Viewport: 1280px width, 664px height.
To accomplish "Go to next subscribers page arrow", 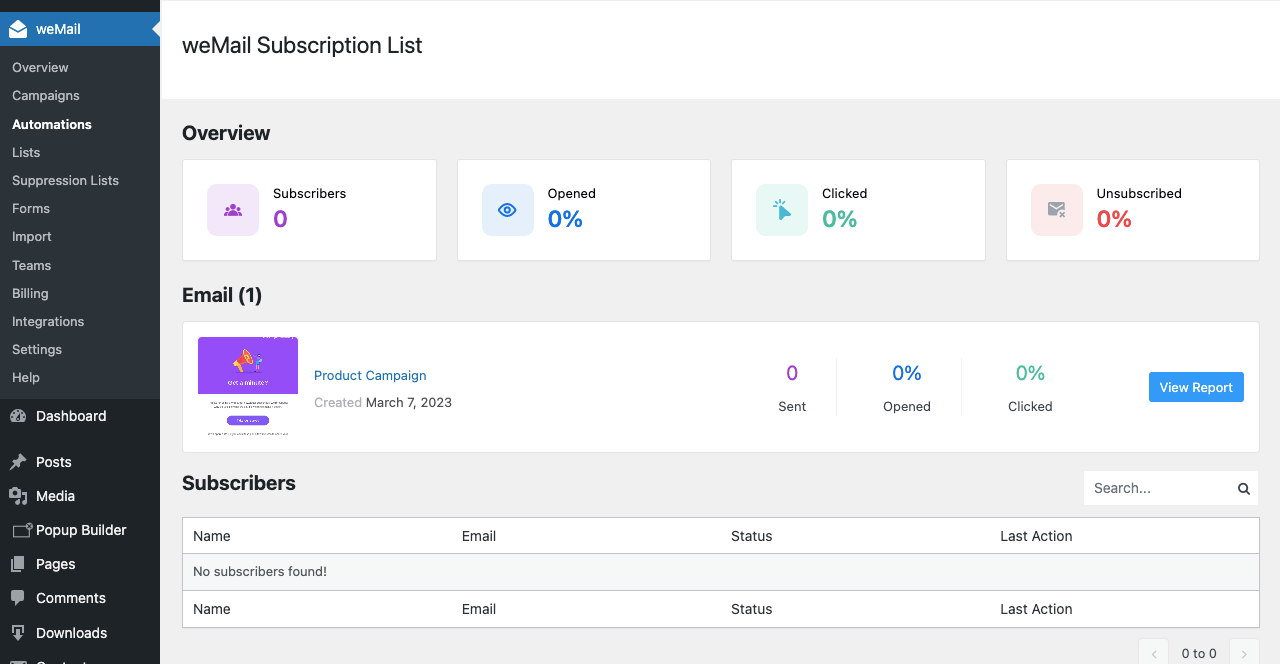I will (1244, 654).
